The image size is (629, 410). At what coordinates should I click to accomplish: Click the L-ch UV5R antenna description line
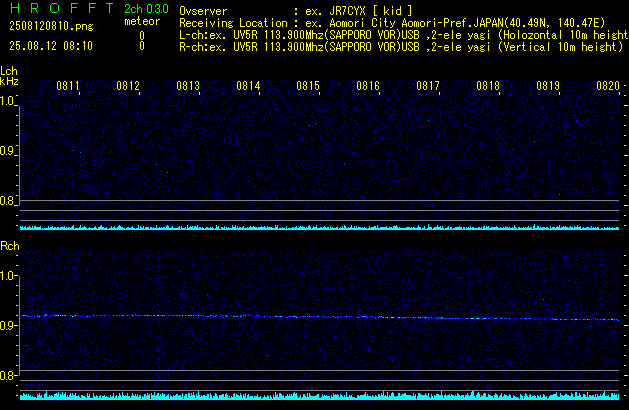click(404, 35)
